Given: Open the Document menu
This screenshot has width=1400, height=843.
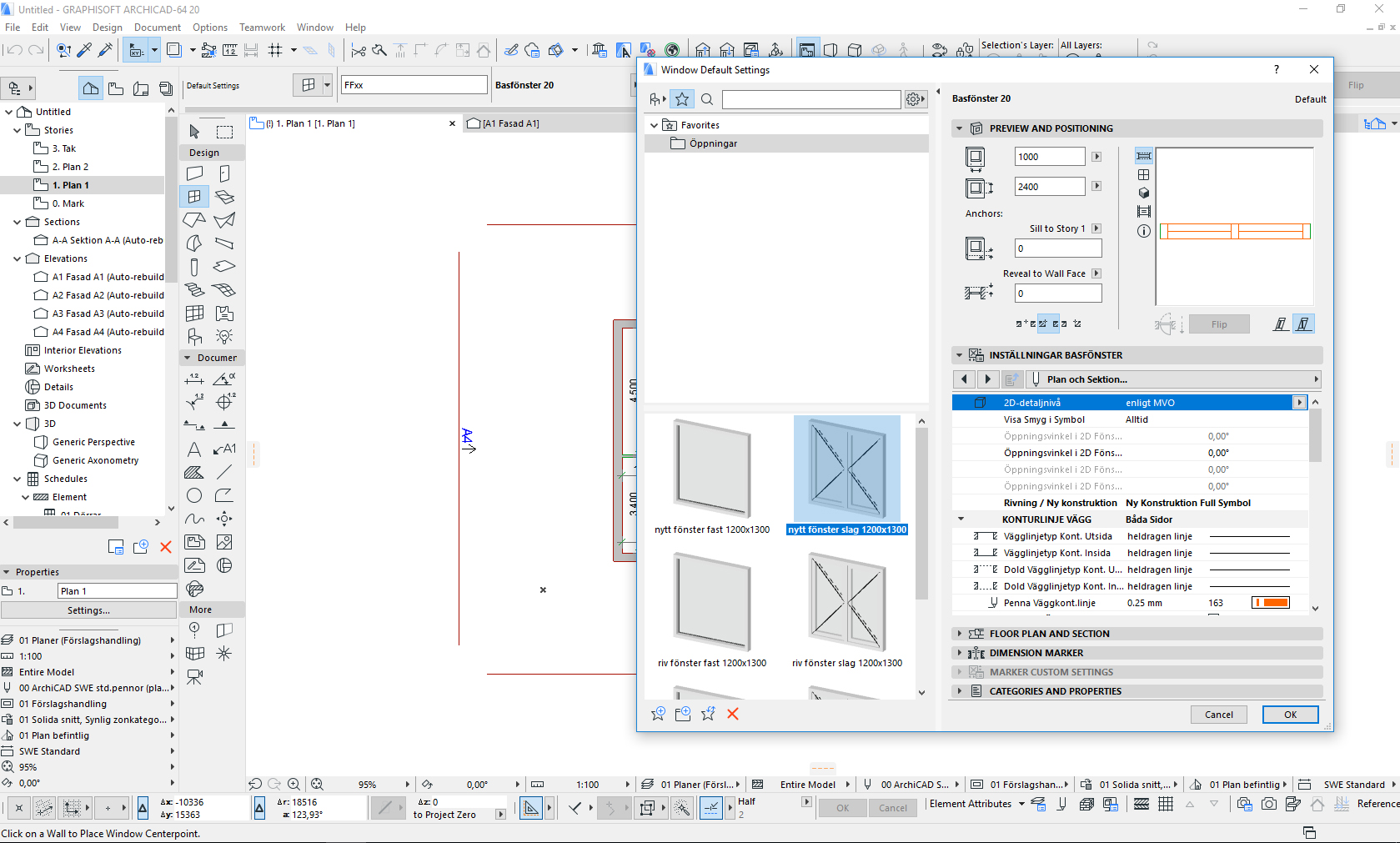Looking at the screenshot, I should pos(158,28).
